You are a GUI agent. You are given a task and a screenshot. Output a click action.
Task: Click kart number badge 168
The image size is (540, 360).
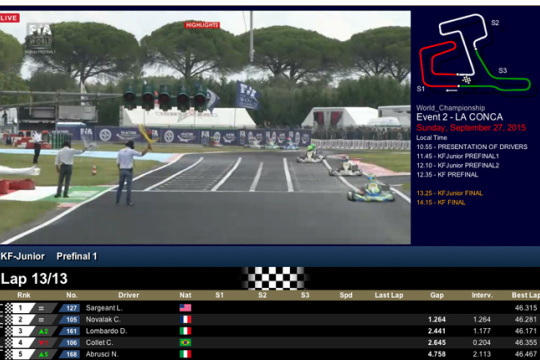(70, 354)
